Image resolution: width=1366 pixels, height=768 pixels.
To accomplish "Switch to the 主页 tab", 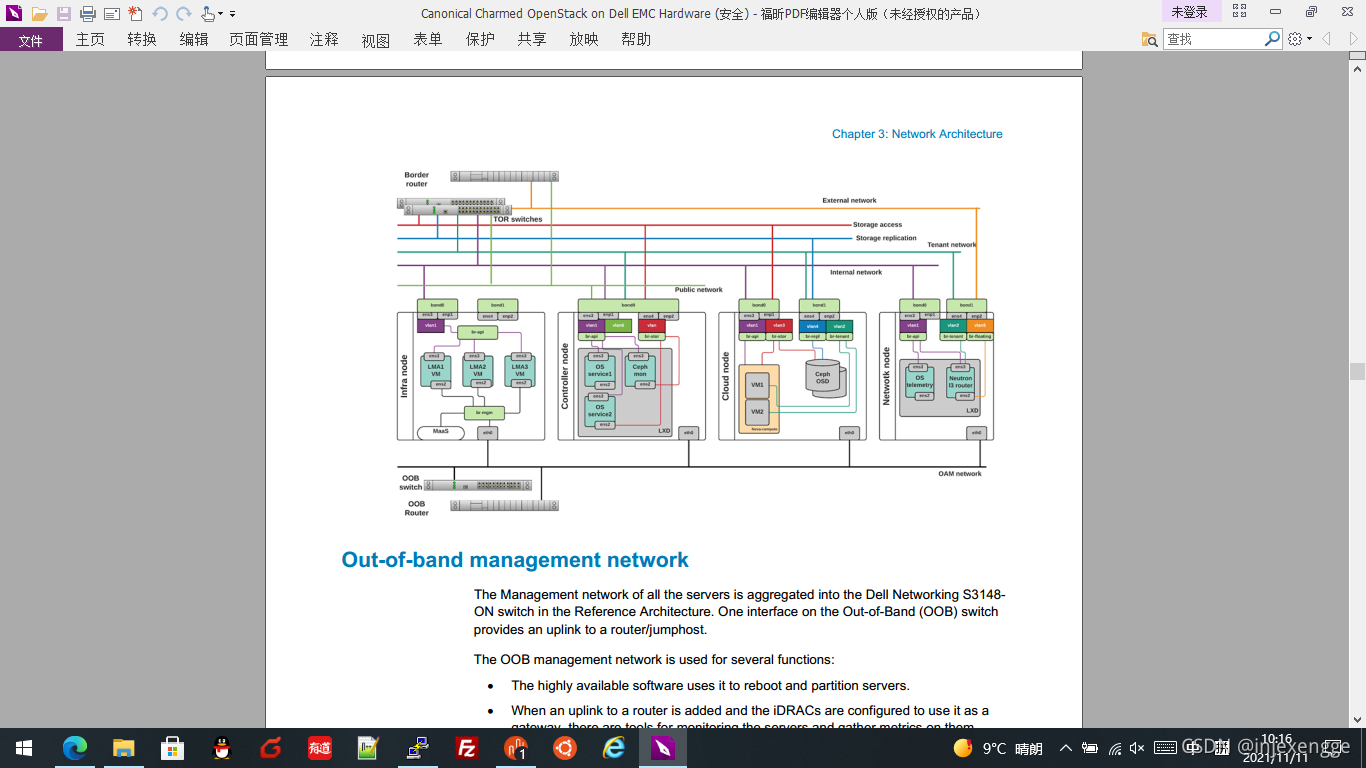I will point(90,40).
